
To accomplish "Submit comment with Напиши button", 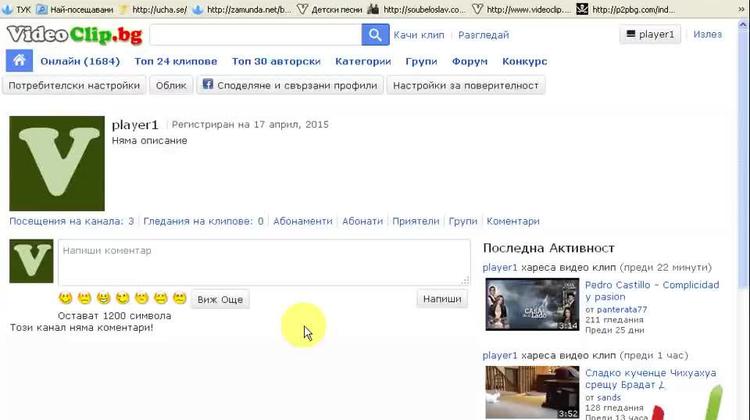I will [x=442, y=299].
